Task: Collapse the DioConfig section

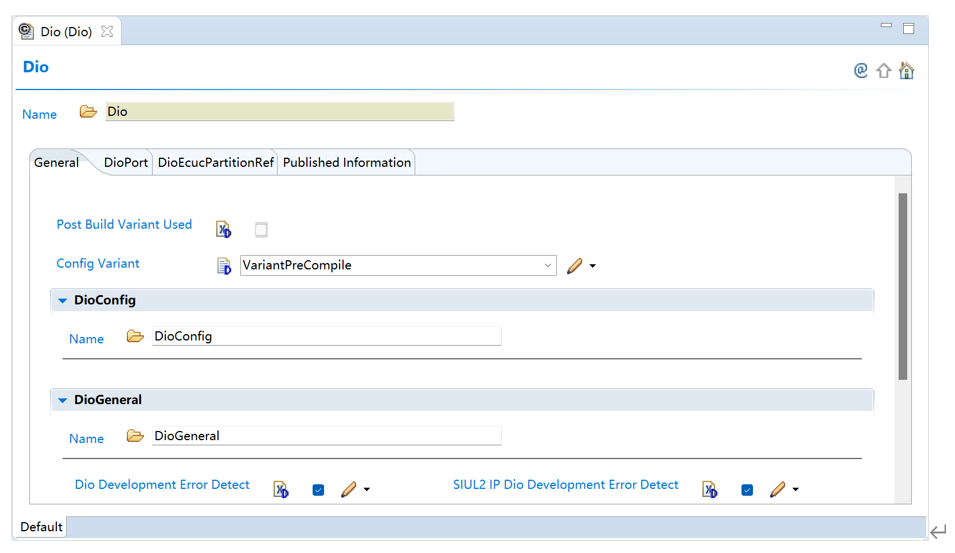Action: (x=63, y=301)
